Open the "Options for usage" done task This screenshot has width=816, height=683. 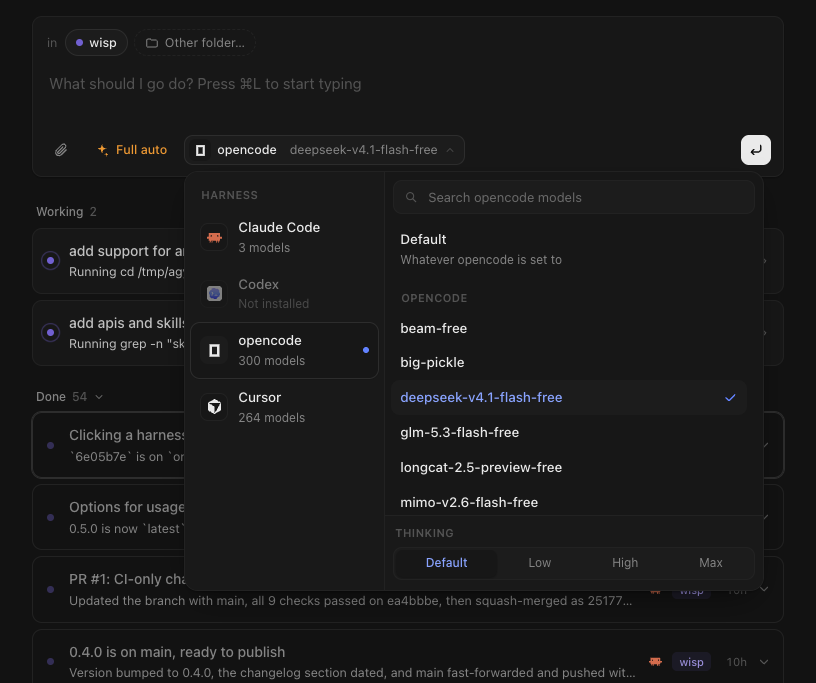click(108, 517)
